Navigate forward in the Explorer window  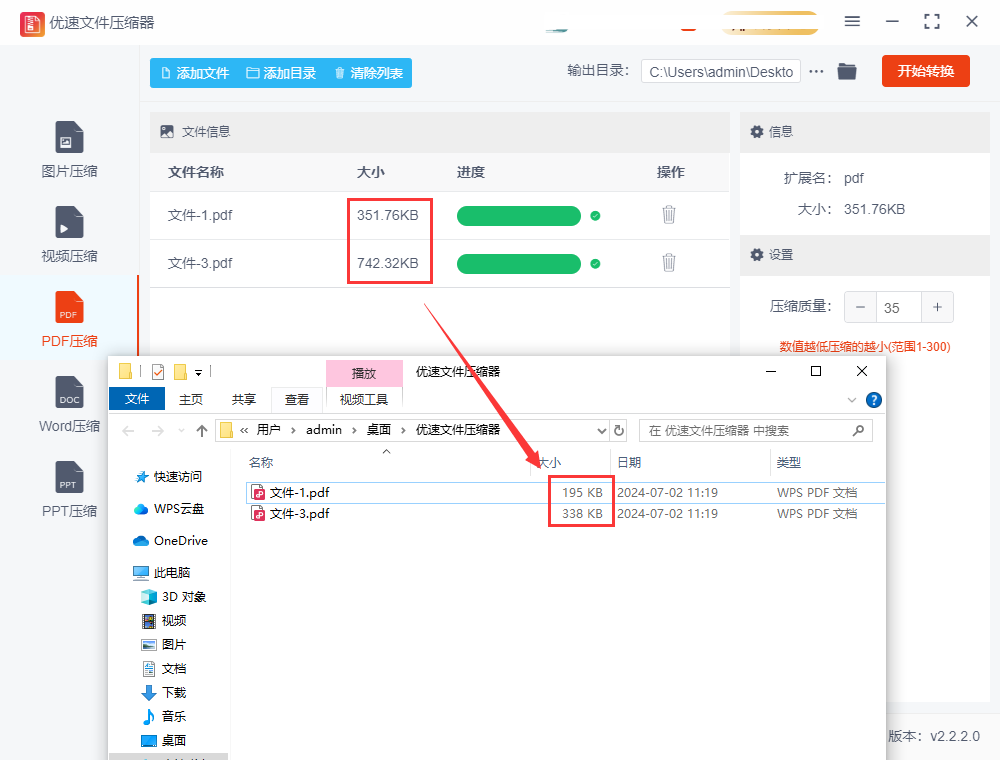point(158,431)
